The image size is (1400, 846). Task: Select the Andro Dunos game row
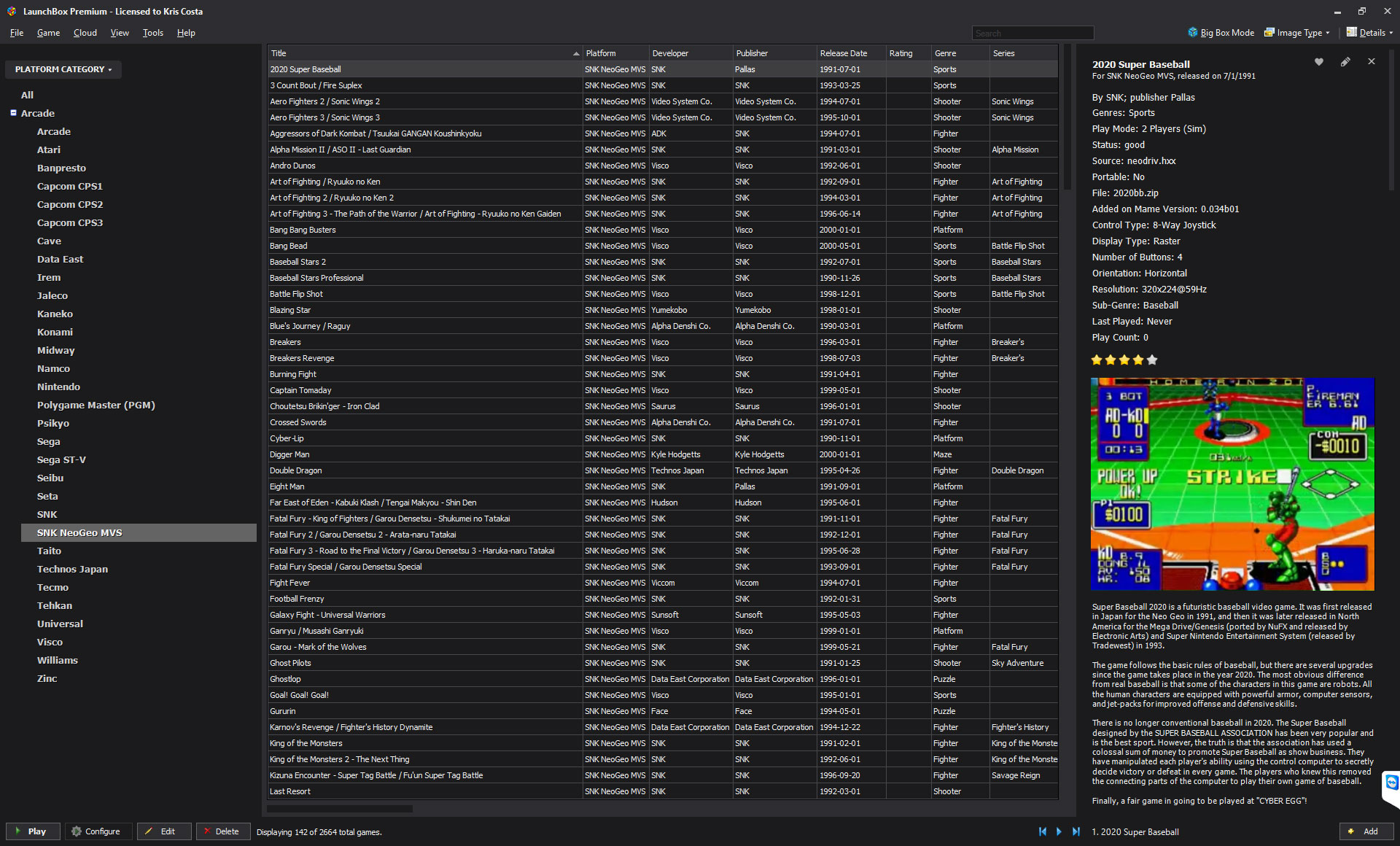coord(662,166)
